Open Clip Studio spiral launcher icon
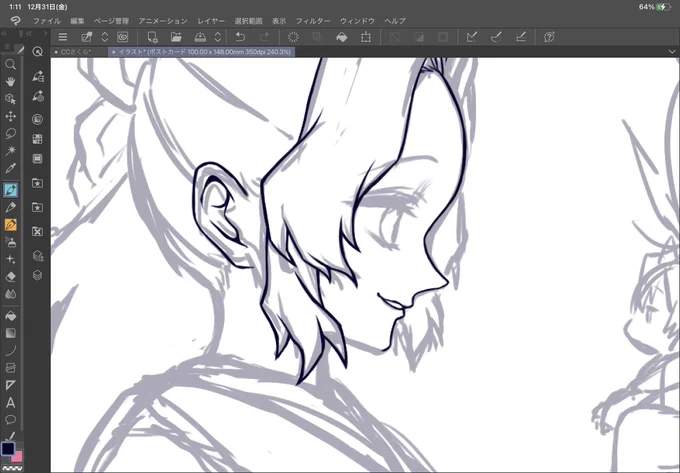The height and width of the screenshot is (473, 680). pos(122,37)
